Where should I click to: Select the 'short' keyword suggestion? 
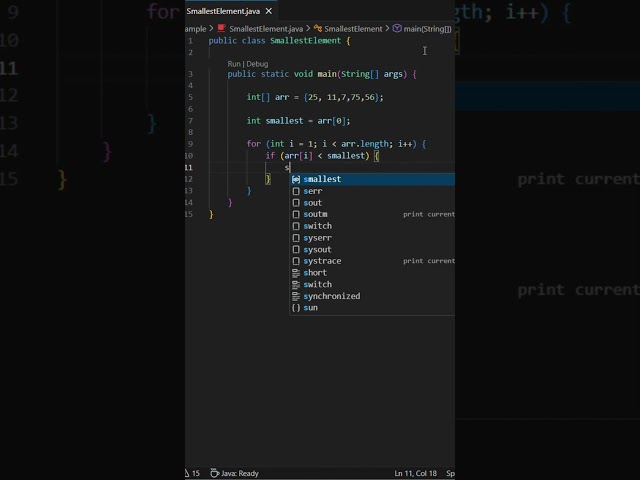[372, 273]
